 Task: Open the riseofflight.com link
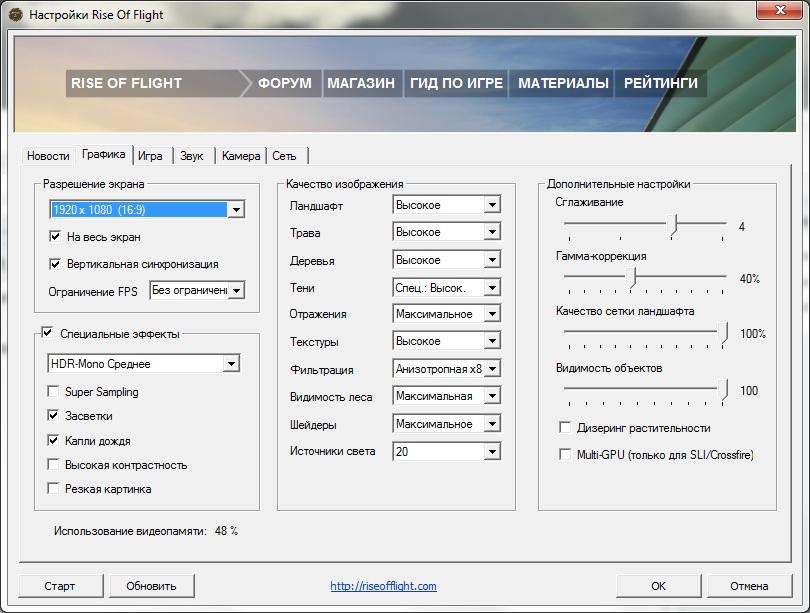(383, 586)
